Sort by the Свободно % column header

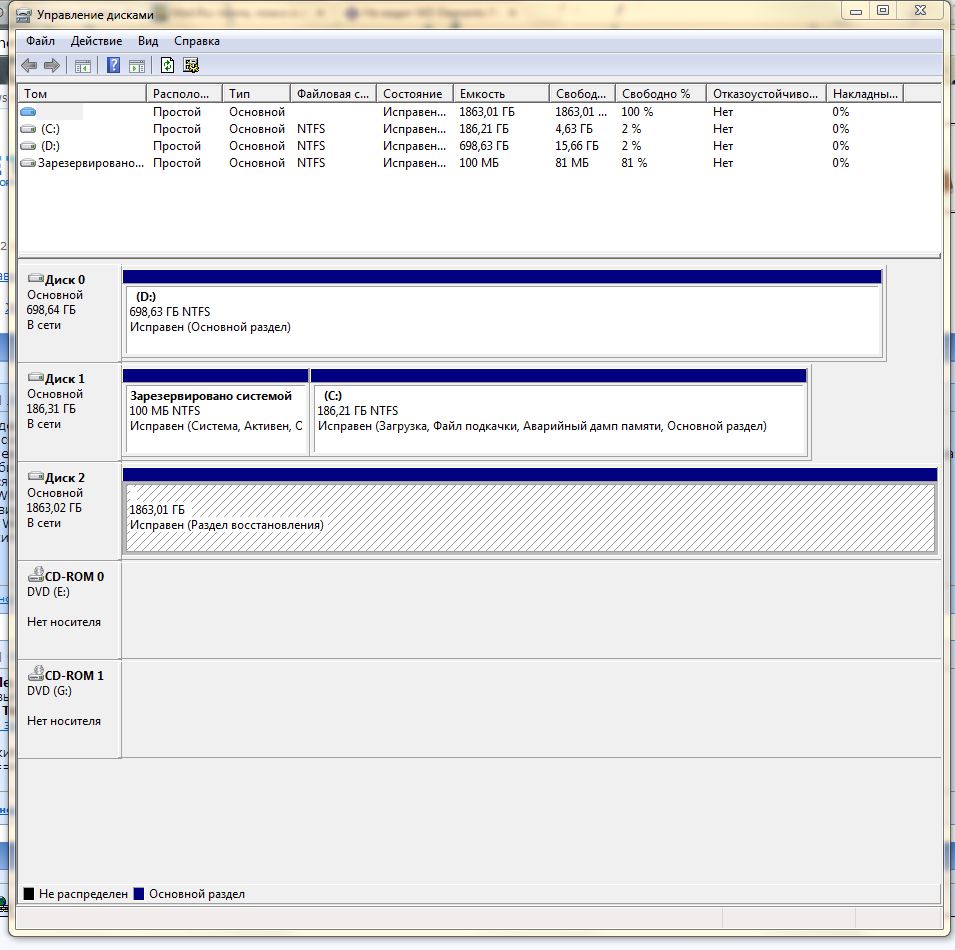(660, 93)
